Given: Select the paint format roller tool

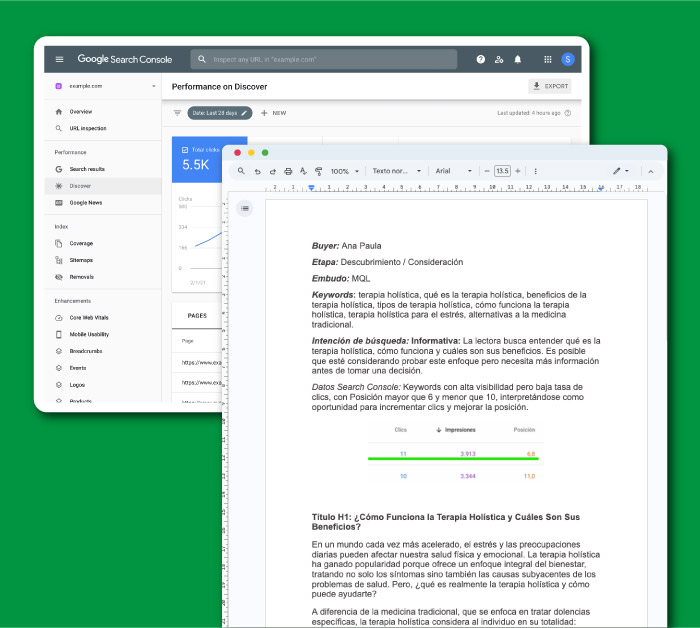Looking at the screenshot, I should pos(318,171).
